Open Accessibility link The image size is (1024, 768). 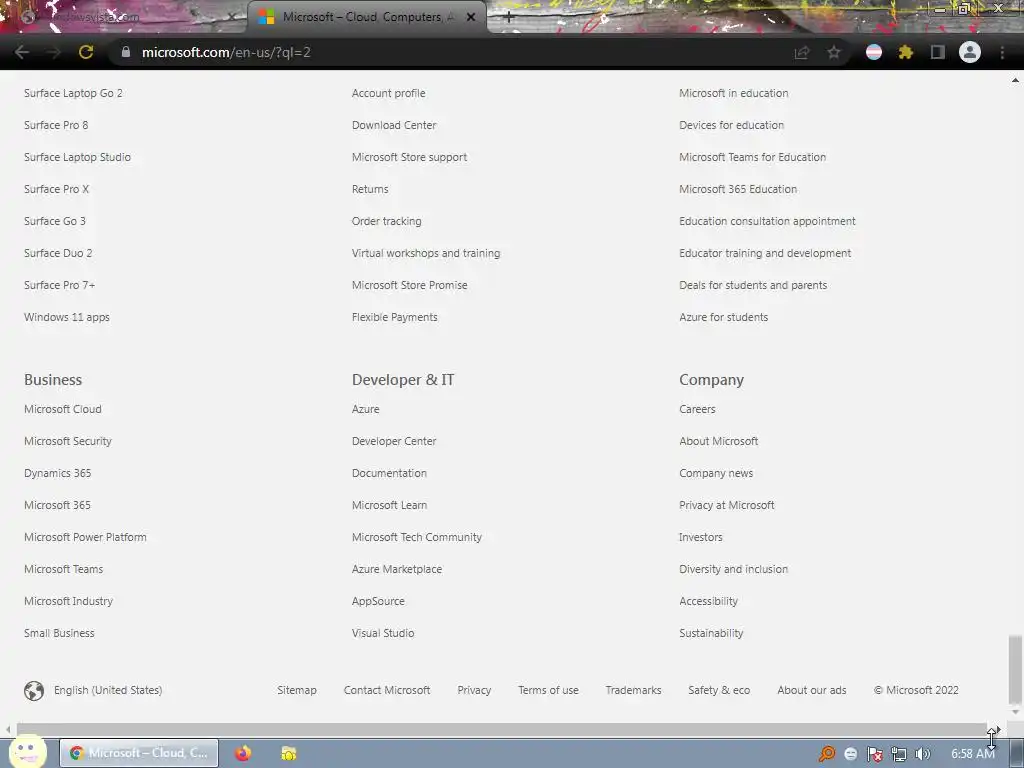(709, 601)
